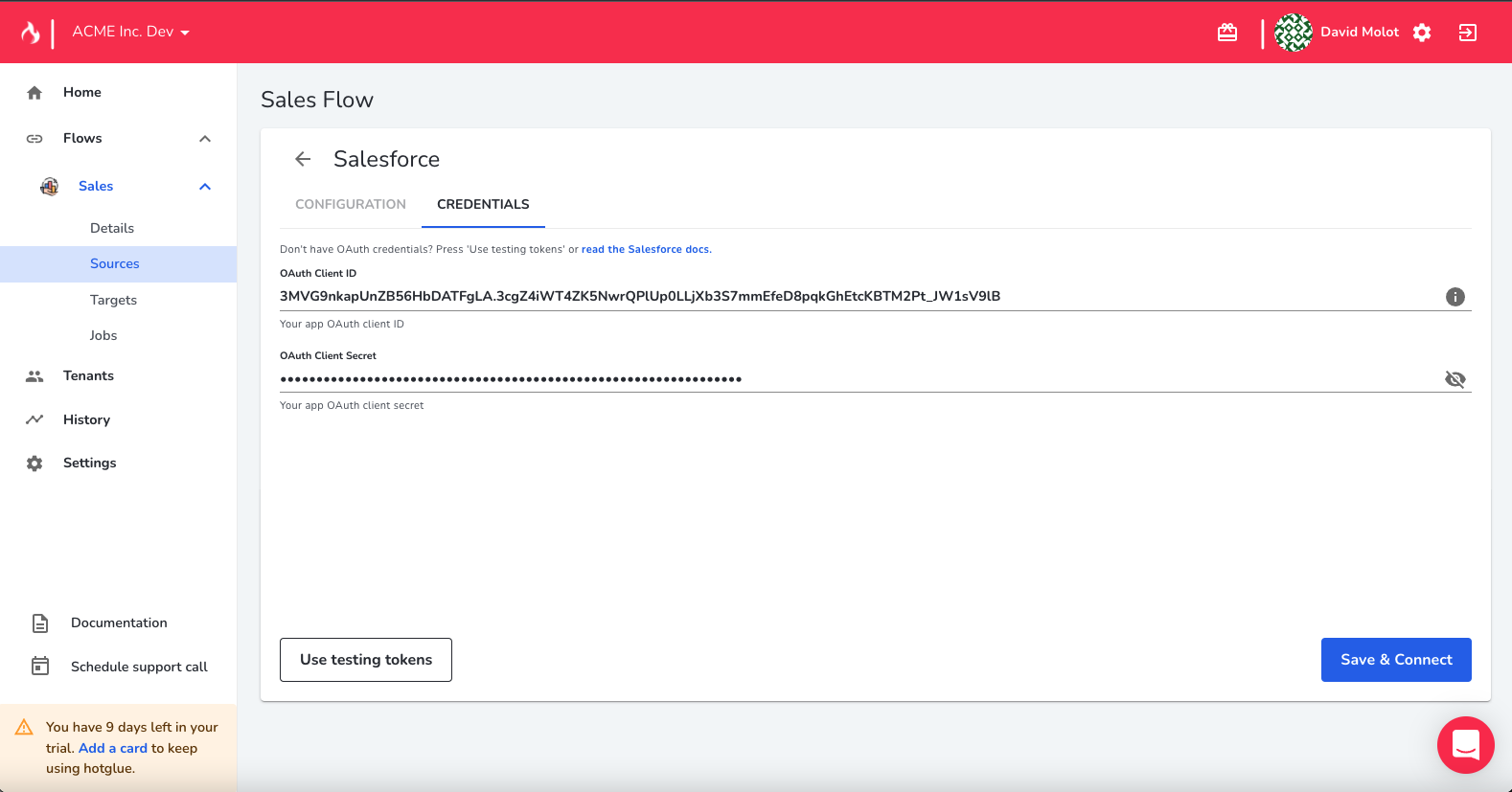Viewport: 1512px width, 792px height.
Task: Collapse the Sales flow chevron
Action: (205, 187)
